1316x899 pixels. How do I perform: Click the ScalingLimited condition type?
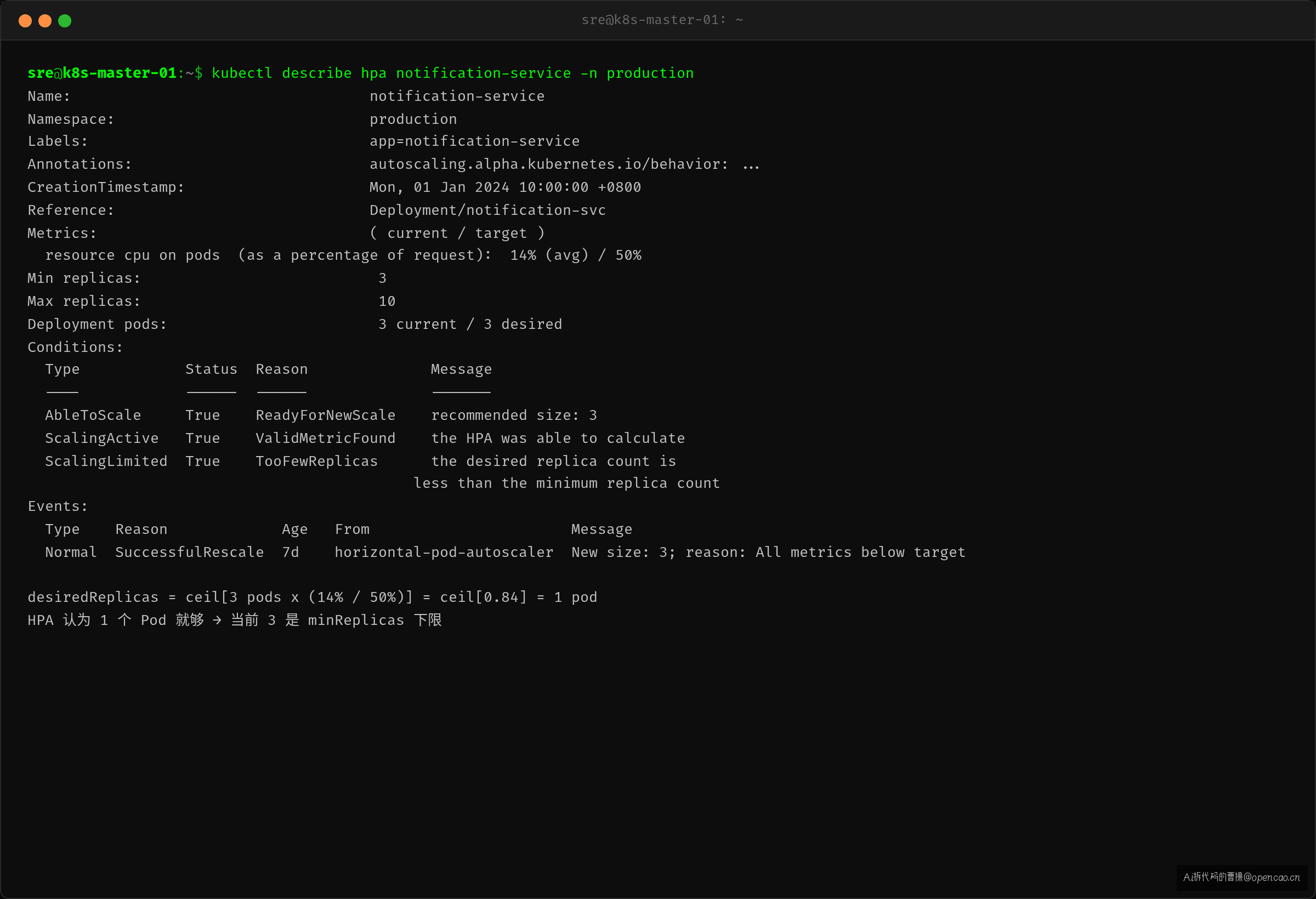[x=106, y=462]
